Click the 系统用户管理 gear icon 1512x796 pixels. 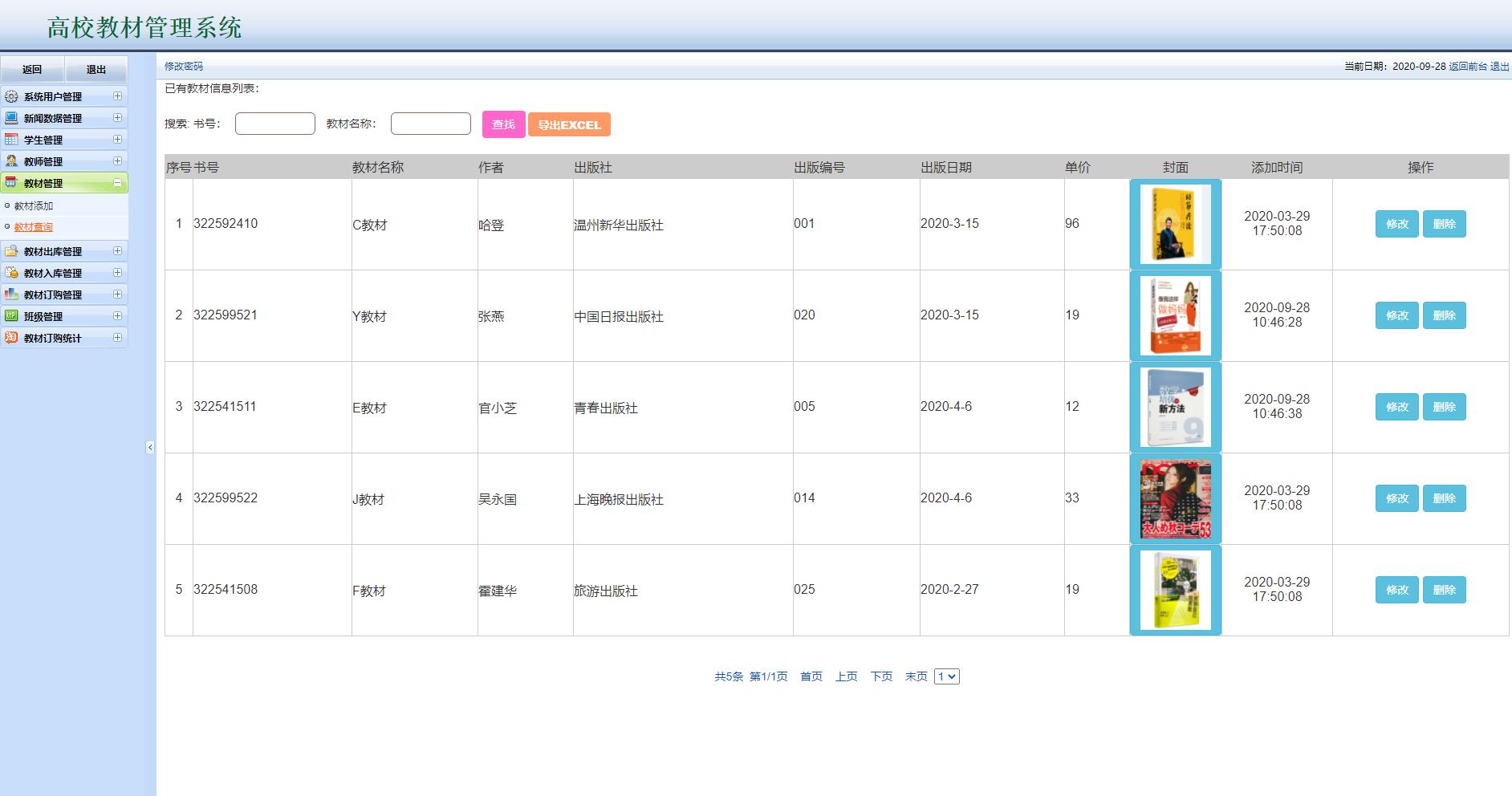coord(11,96)
